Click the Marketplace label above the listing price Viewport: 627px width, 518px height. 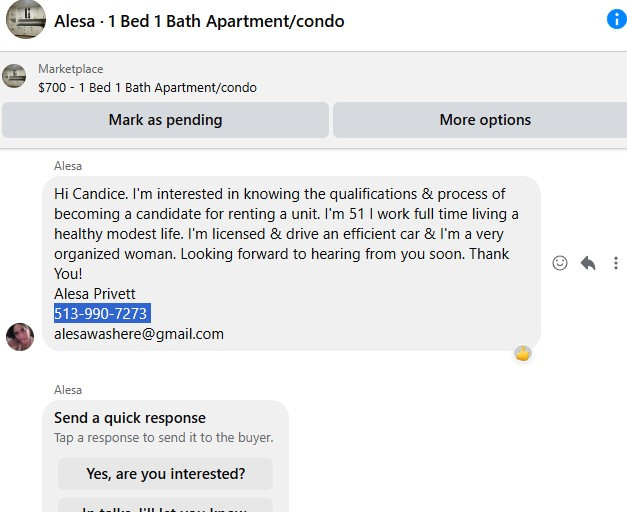click(70, 69)
